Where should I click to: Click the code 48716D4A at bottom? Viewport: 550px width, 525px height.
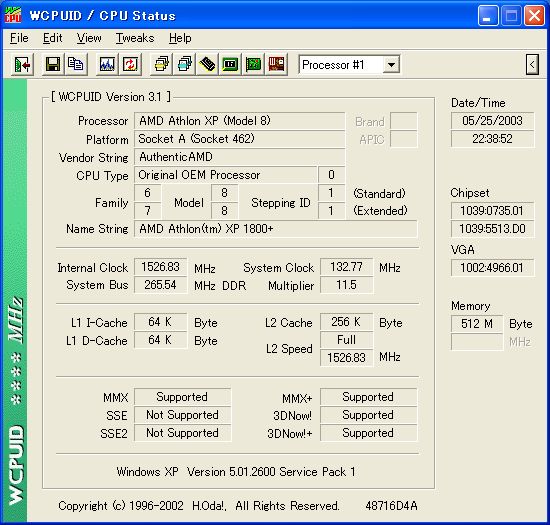click(391, 506)
